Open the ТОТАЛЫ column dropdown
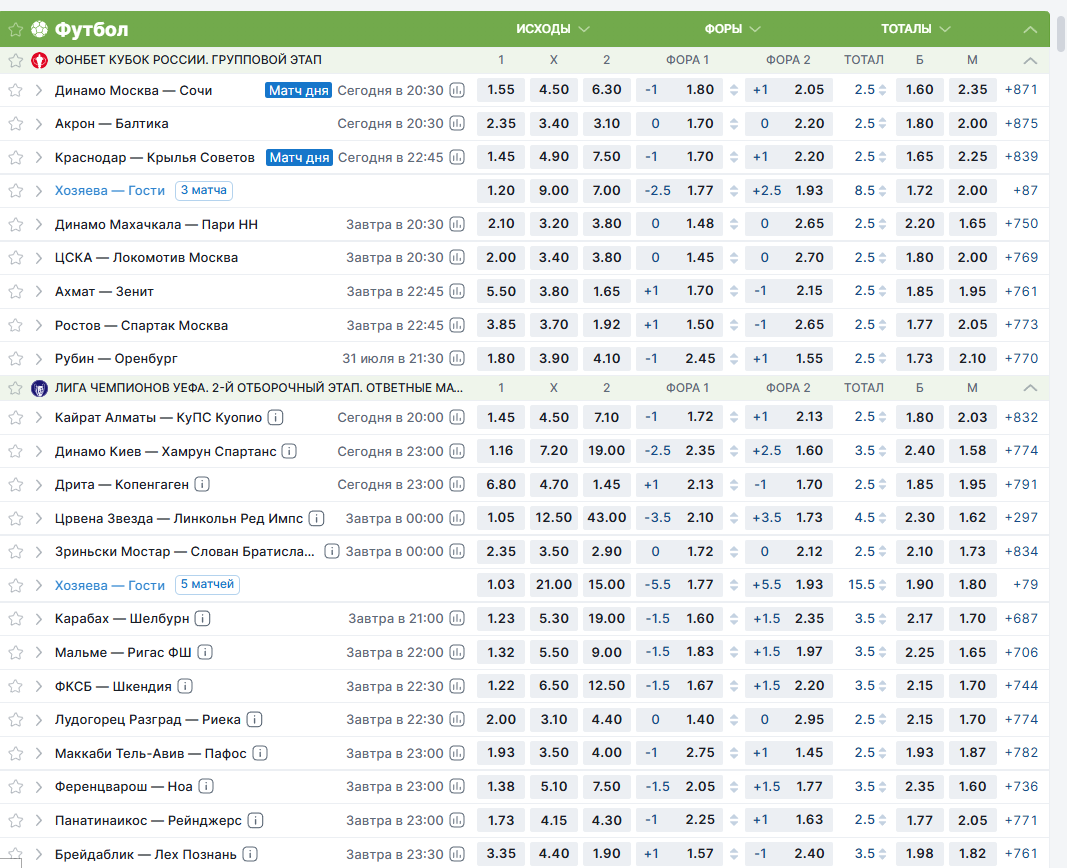 [915, 29]
